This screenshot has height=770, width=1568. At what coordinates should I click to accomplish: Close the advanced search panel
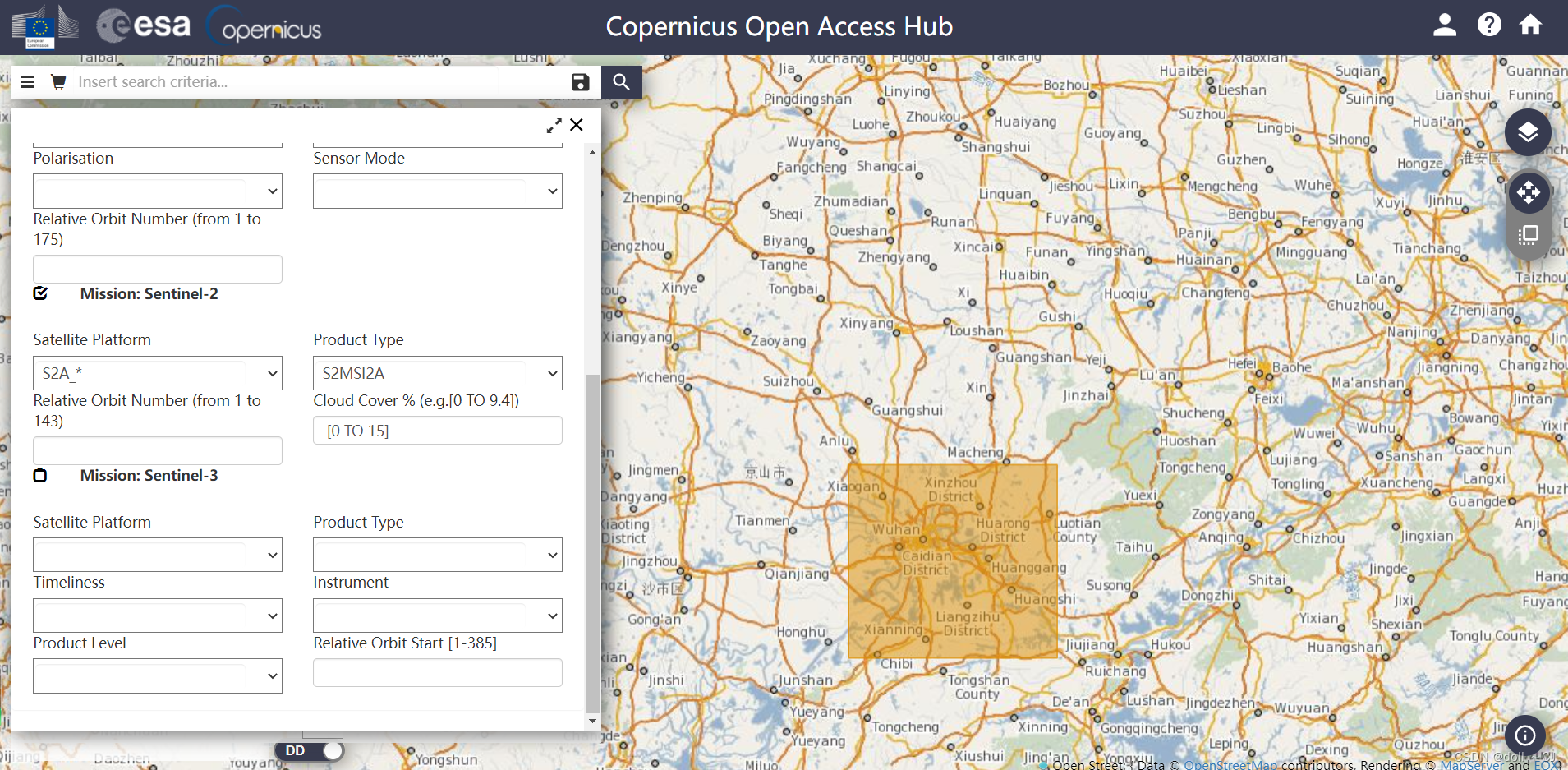577,125
